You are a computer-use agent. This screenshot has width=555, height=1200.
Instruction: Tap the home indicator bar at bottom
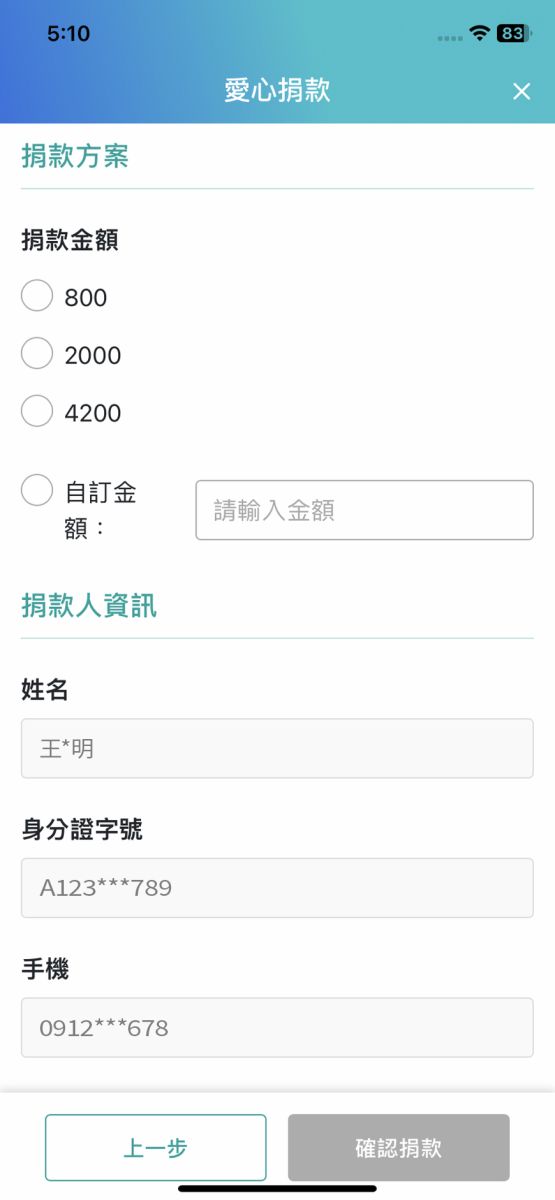[277, 1188]
